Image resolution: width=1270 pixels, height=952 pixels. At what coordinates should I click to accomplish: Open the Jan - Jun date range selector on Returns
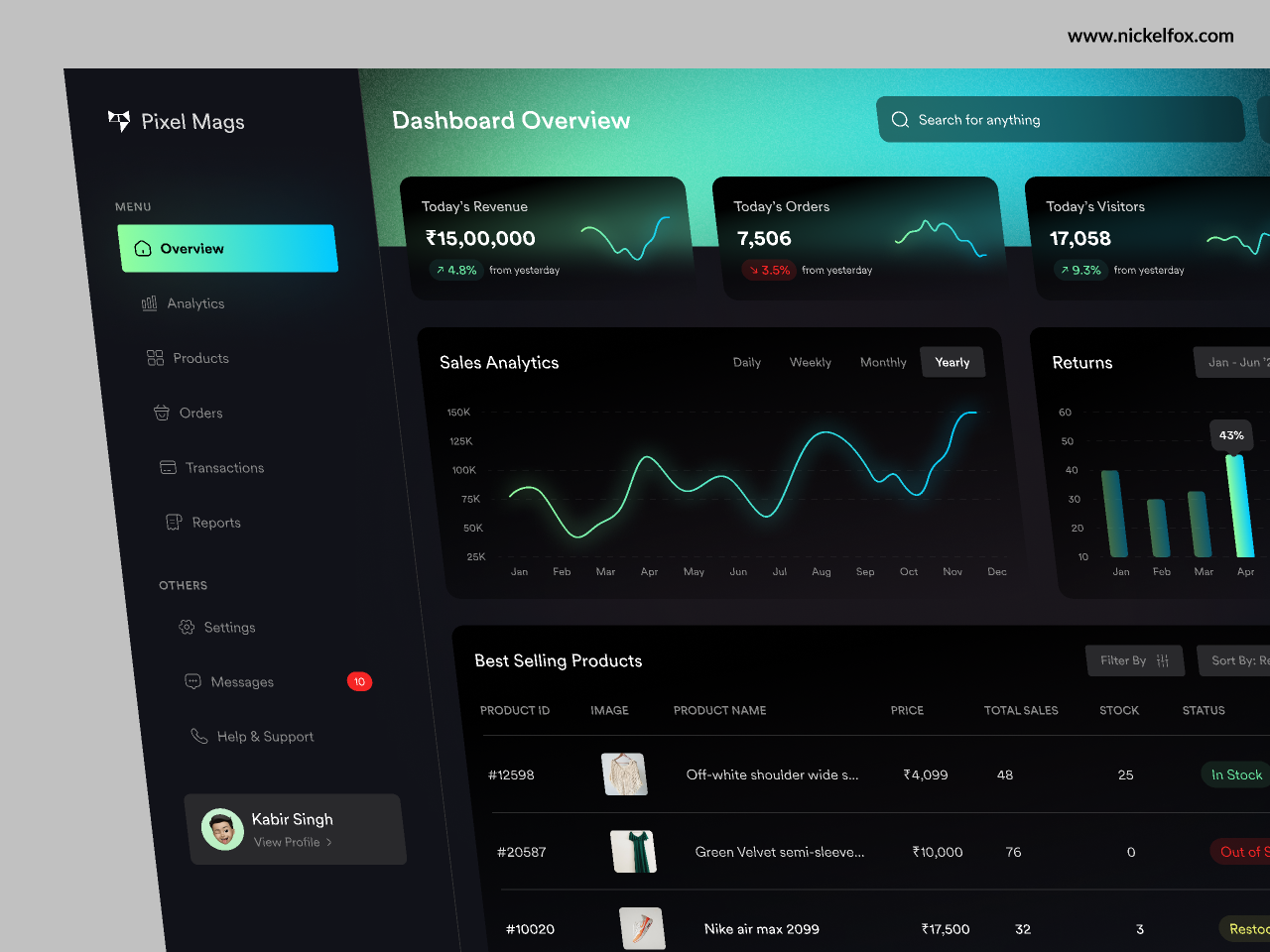1238,362
